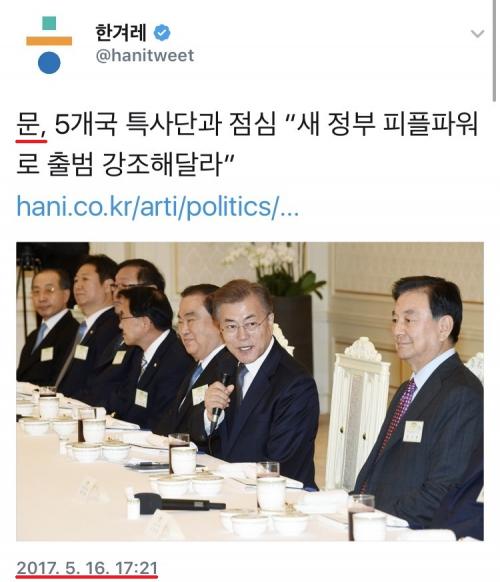The image size is (500, 582).
Task: Visit the @hanitweet handle
Action: [145, 56]
